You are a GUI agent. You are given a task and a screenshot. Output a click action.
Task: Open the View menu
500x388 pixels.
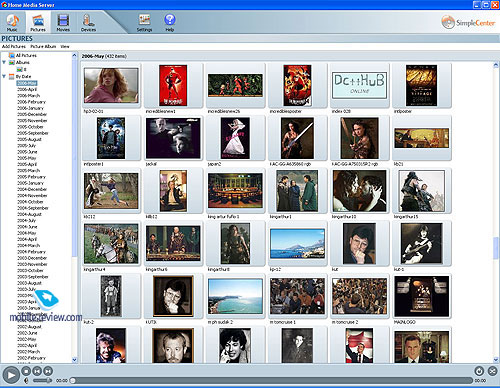click(65, 46)
